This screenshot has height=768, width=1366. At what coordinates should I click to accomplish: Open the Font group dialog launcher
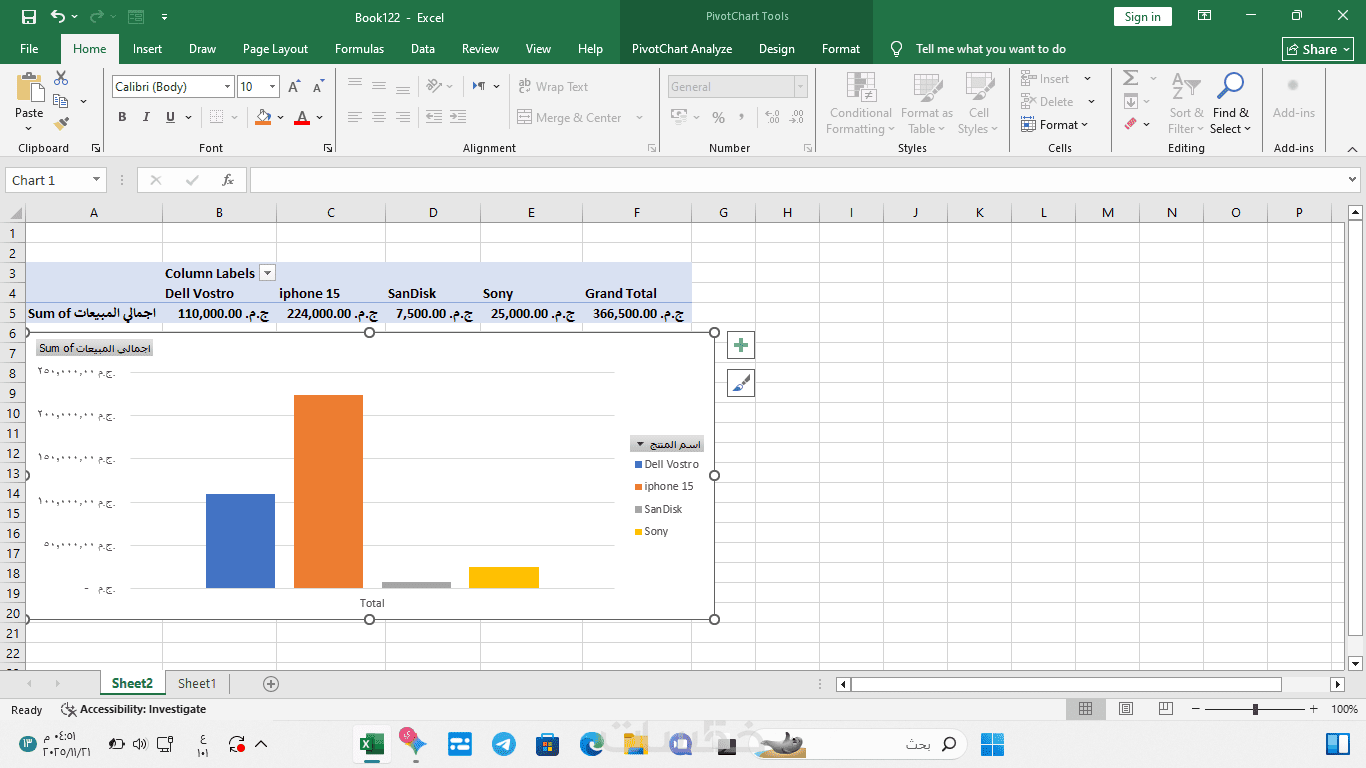(328, 148)
